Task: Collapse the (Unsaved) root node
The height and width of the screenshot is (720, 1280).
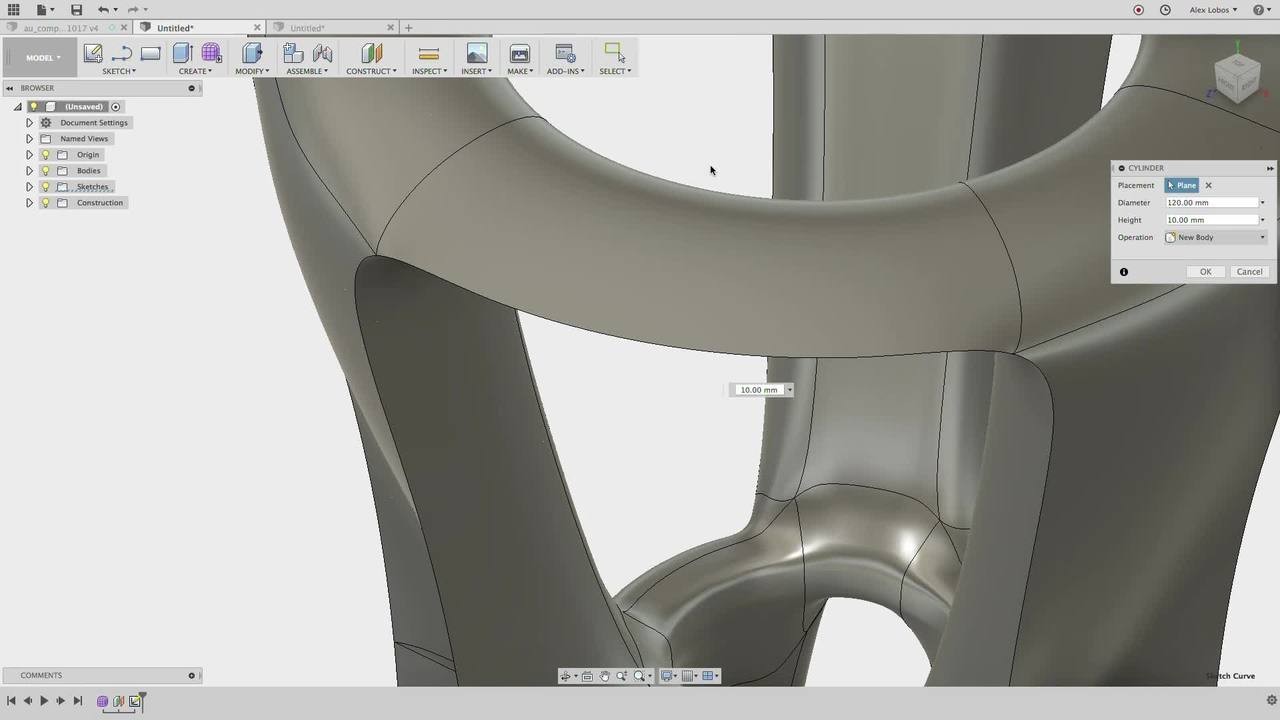Action: click(x=17, y=107)
